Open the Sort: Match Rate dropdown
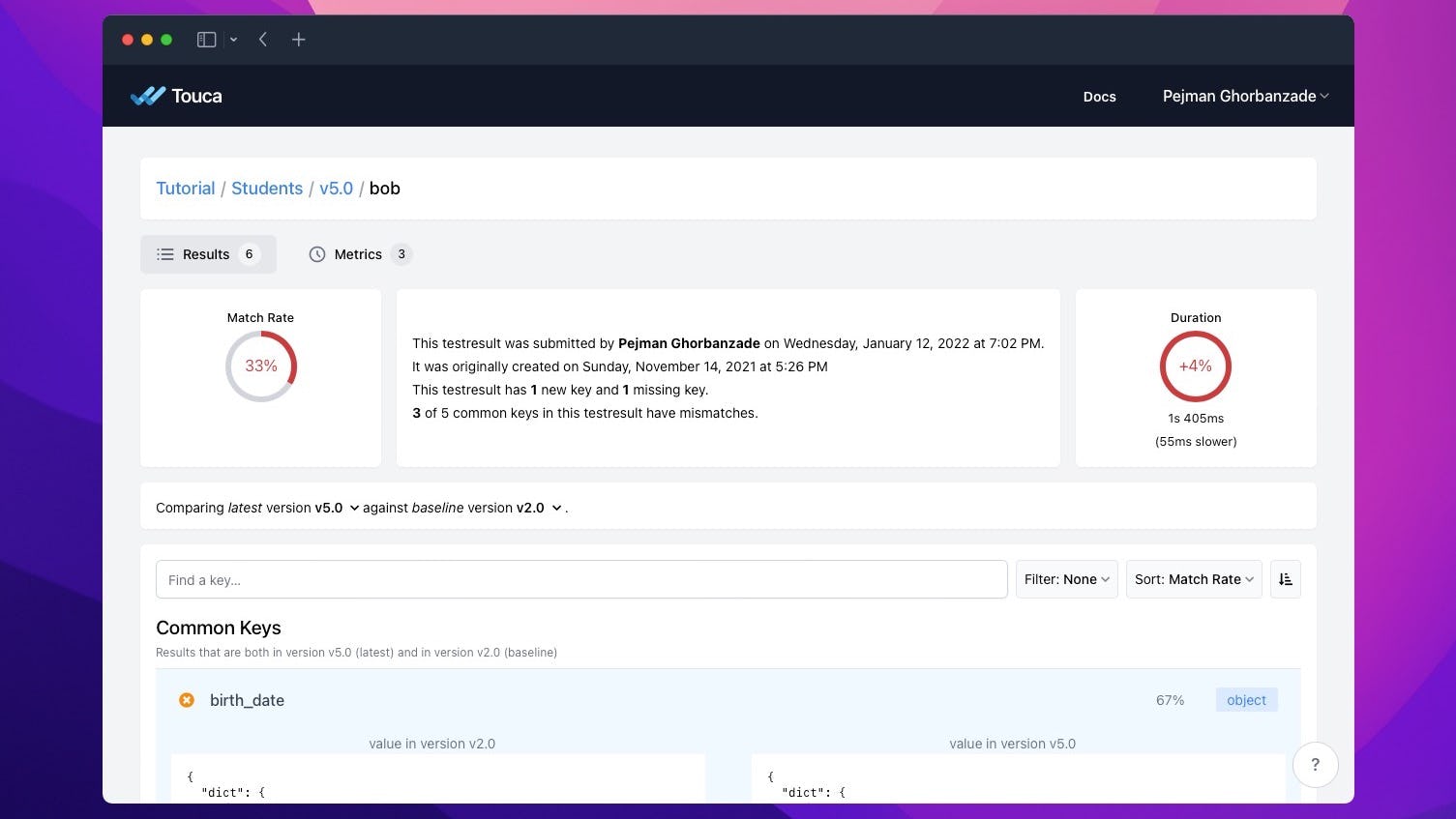1456x819 pixels. point(1194,579)
